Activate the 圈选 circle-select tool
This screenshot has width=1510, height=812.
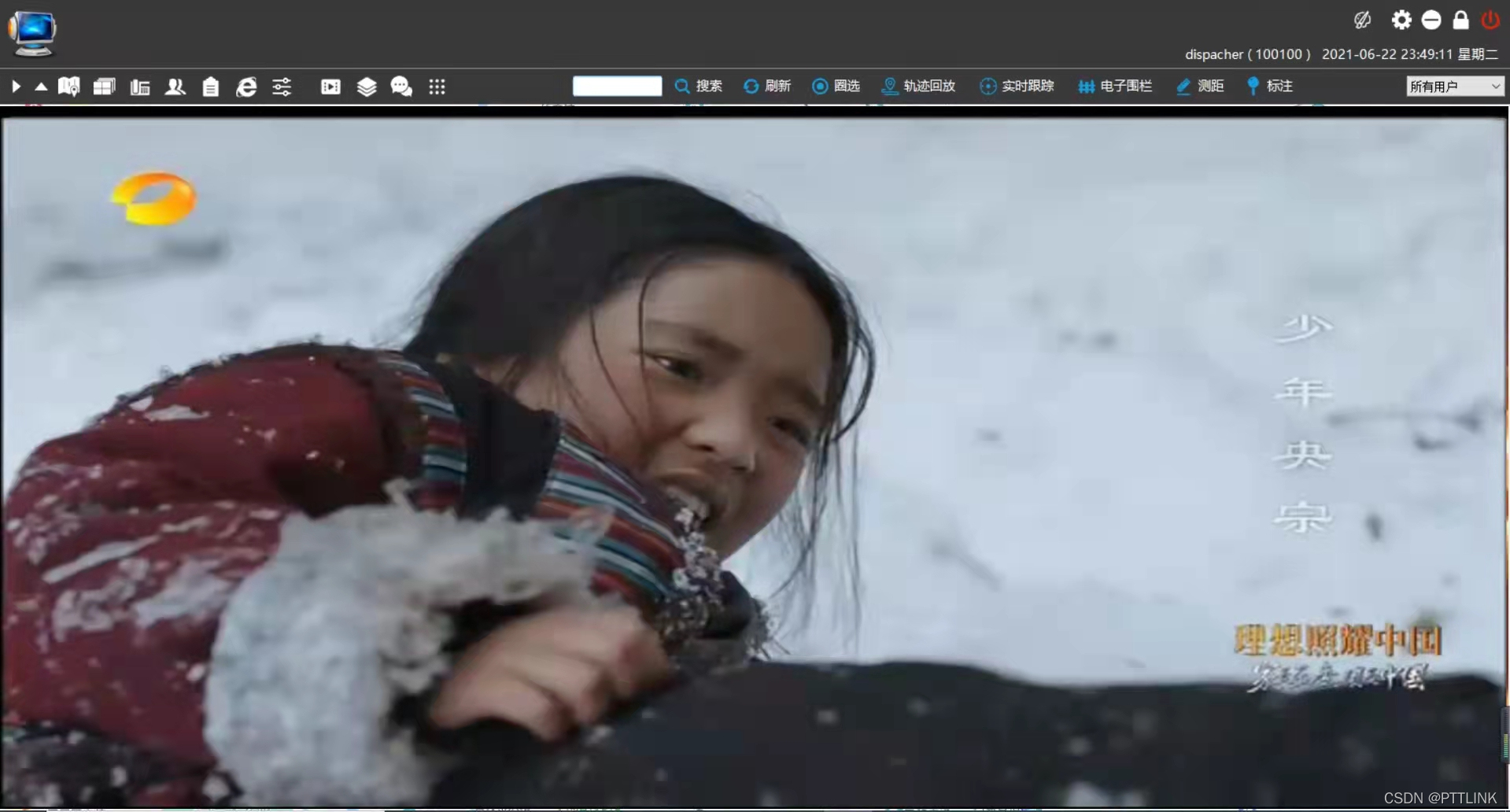click(836, 86)
